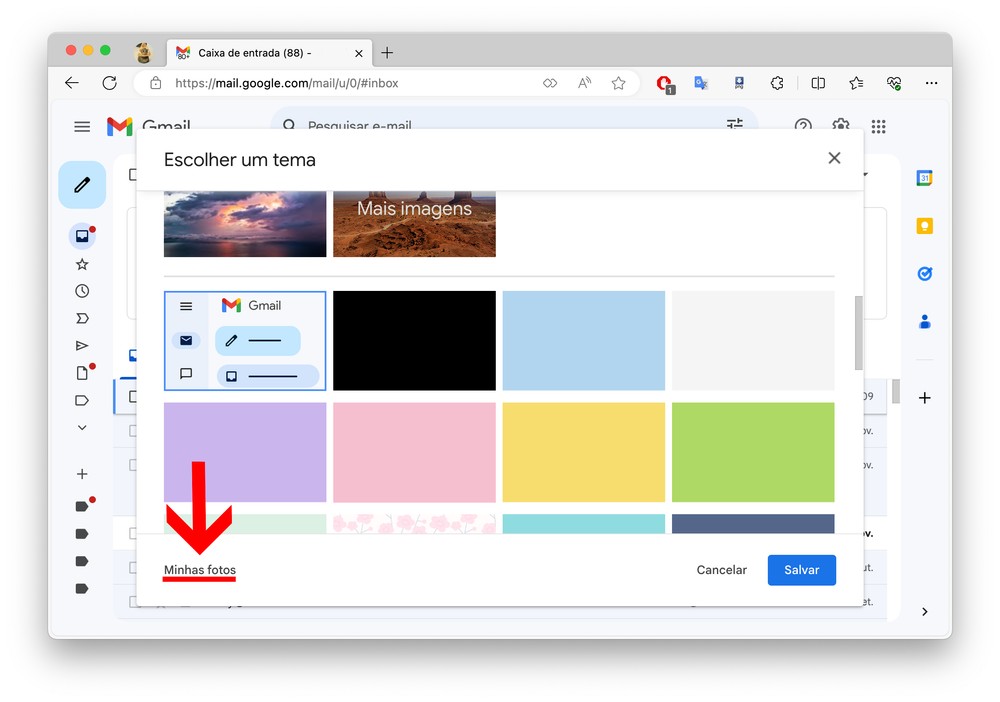Open Drafts document icon

coord(82,372)
